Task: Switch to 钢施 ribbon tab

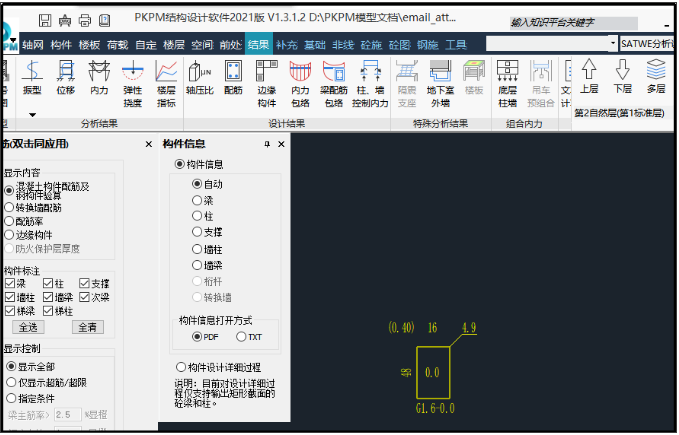Action: tap(428, 45)
